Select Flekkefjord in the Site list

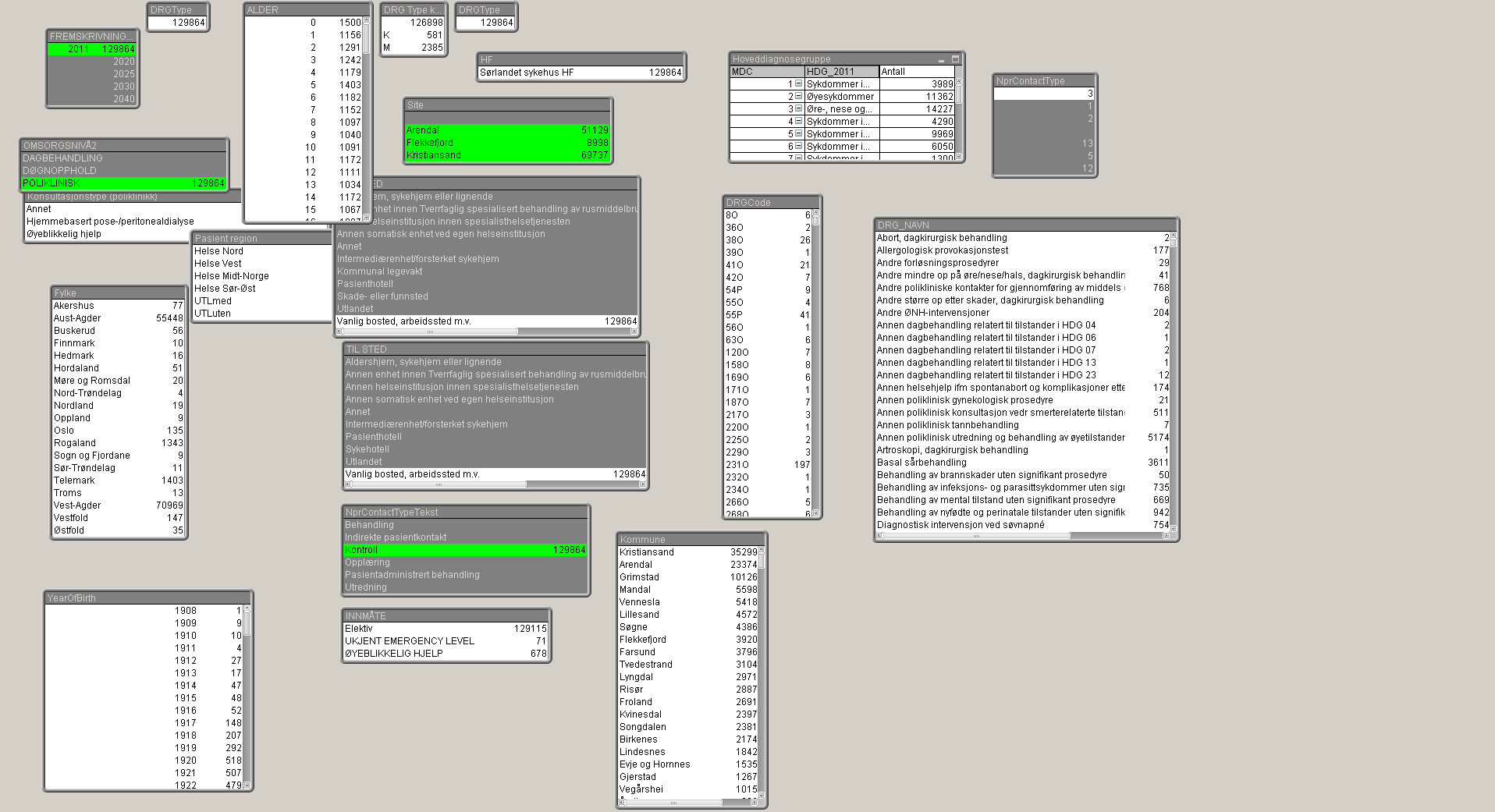(507, 143)
